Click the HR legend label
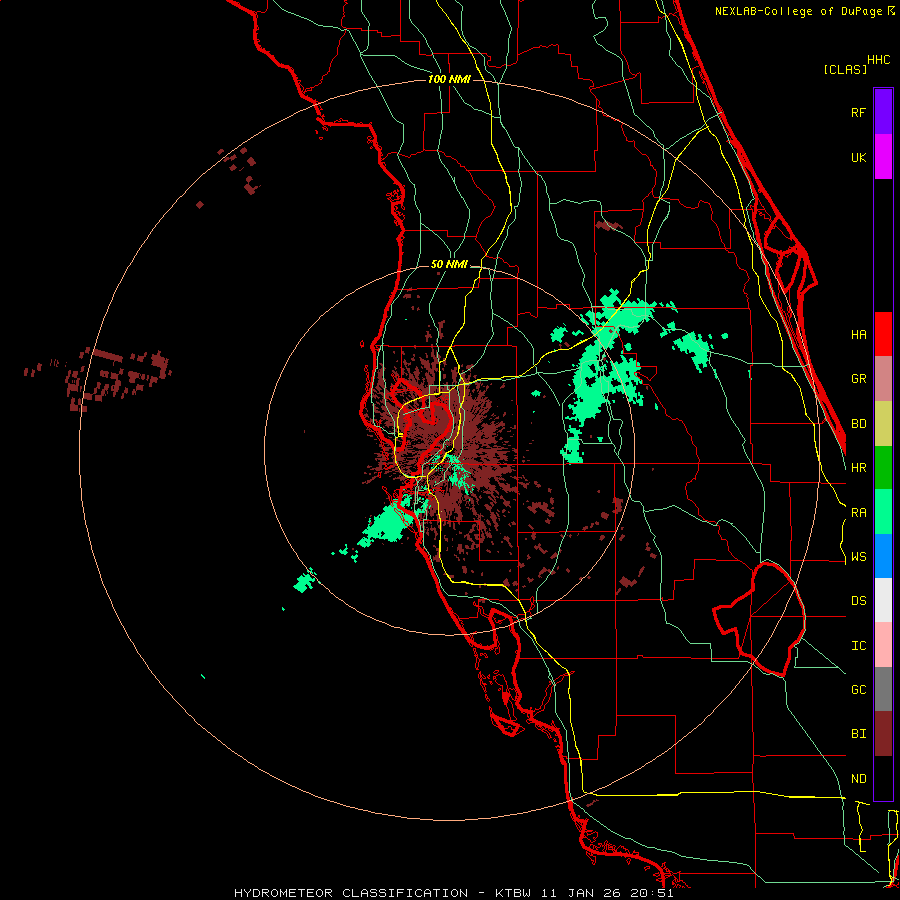The image size is (900, 900). [858, 468]
